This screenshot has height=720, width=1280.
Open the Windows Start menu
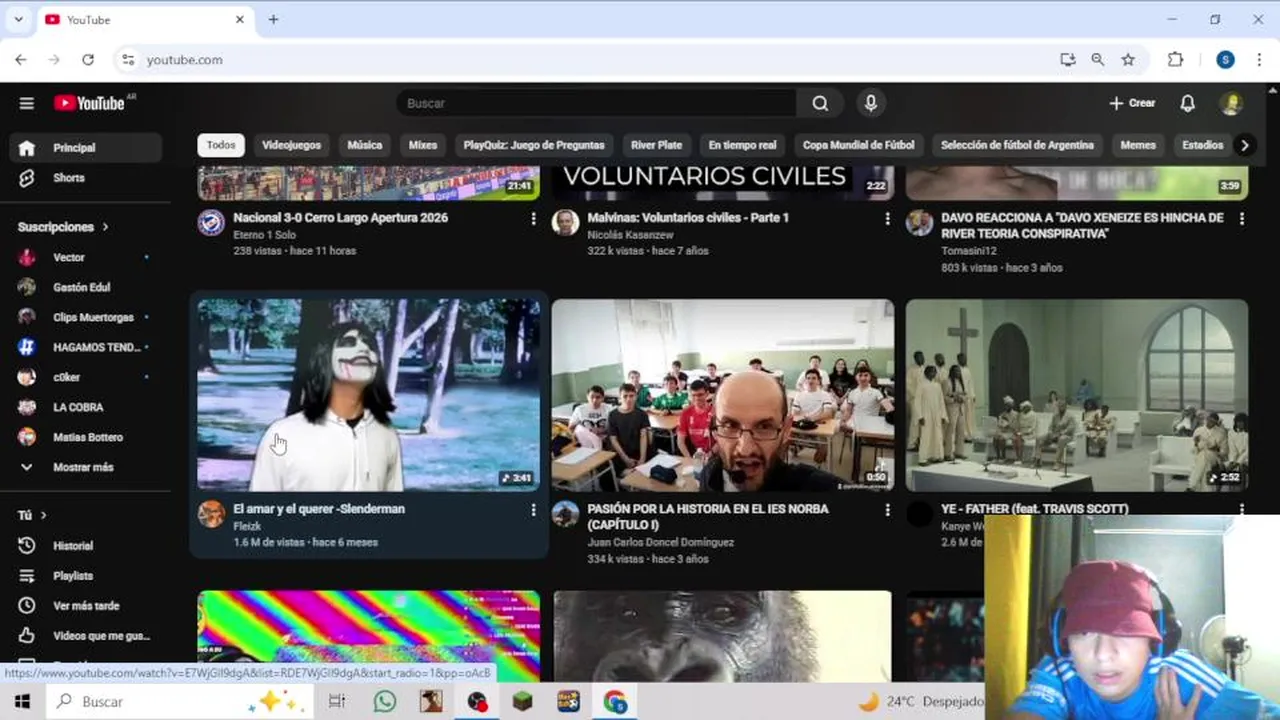point(21,701)
